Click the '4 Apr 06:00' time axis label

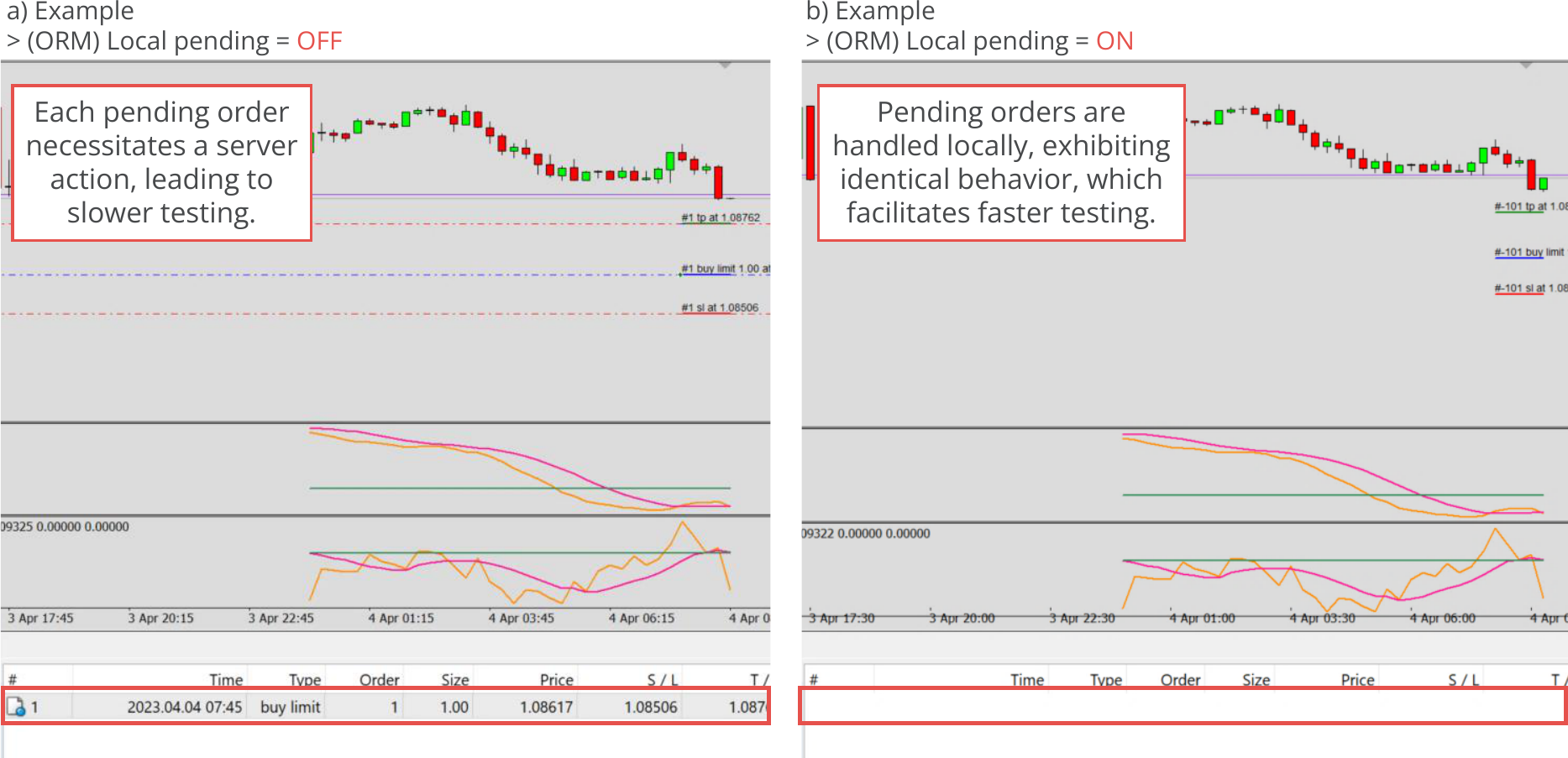[x=1443, y=618]
